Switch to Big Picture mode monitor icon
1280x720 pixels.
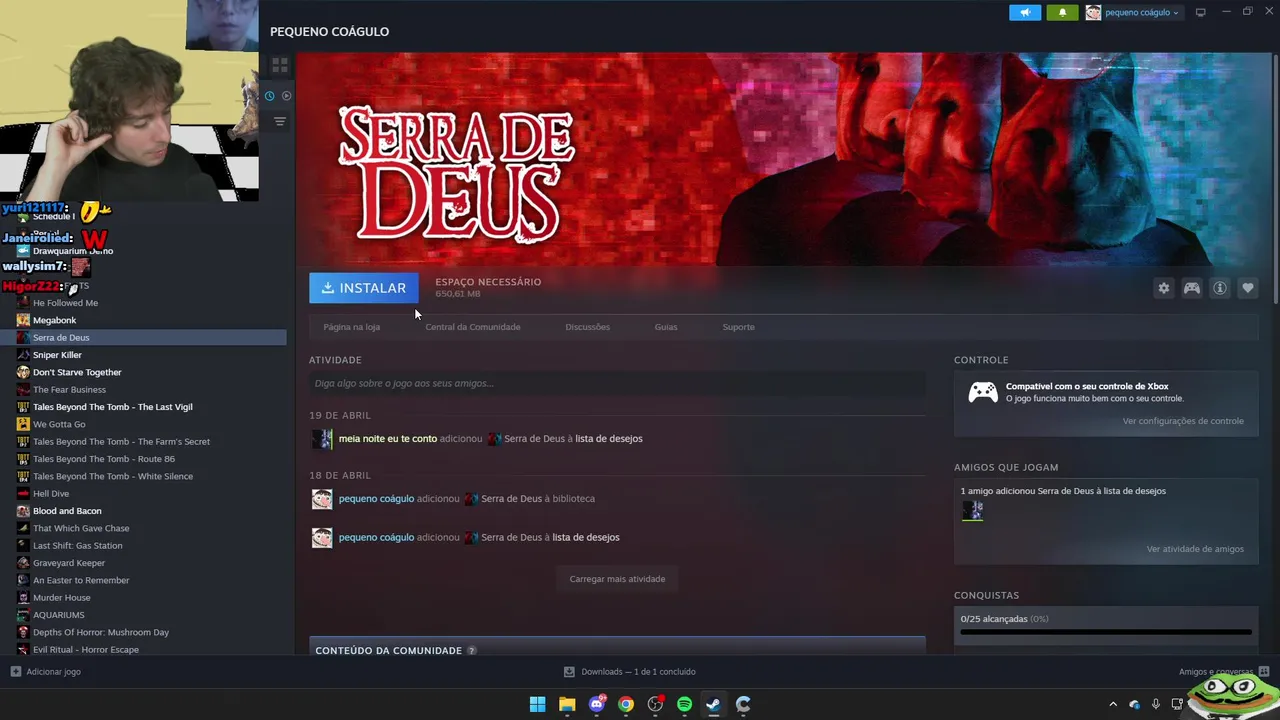tap(1200, 12)
